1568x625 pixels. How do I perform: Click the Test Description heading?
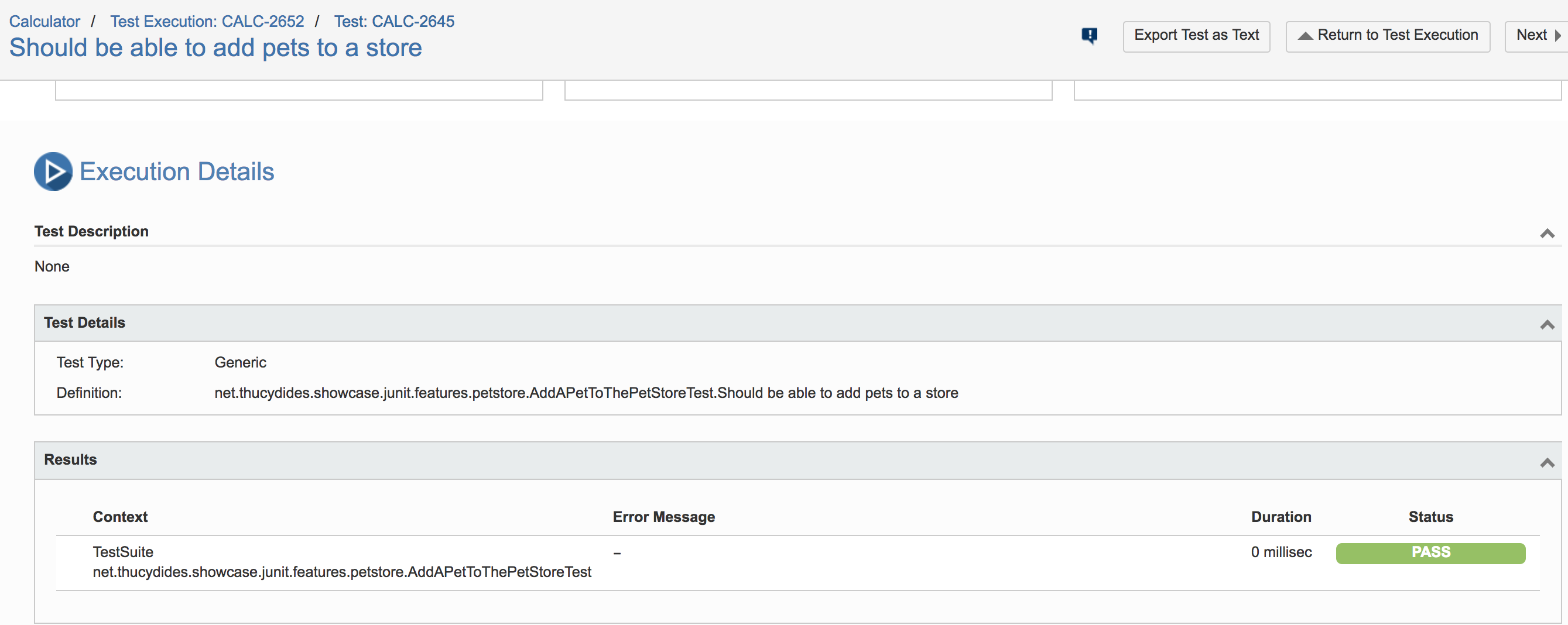pos(91,231)
